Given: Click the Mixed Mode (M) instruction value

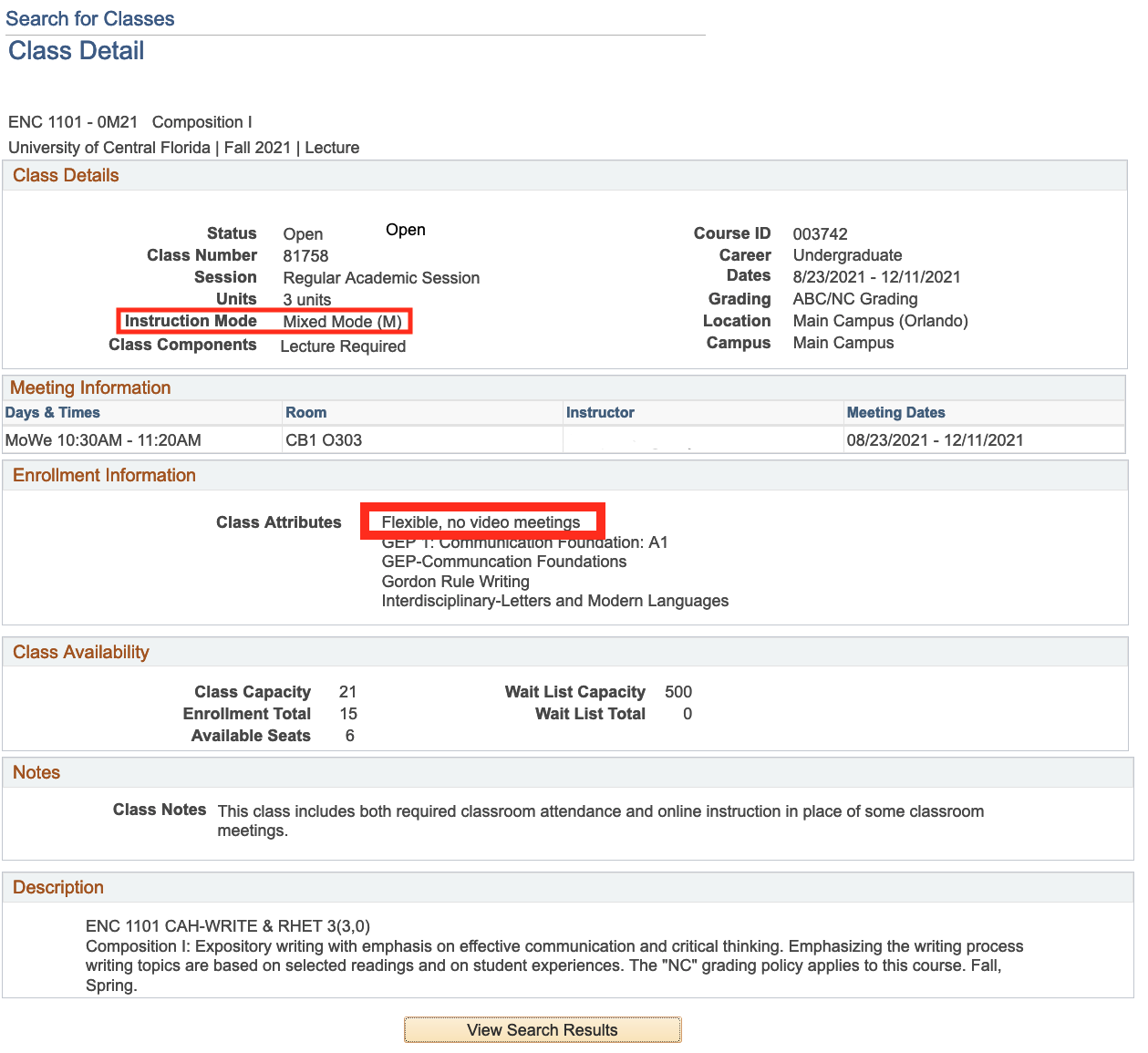Looking at the screenshot, I should [x=342, y=322].
